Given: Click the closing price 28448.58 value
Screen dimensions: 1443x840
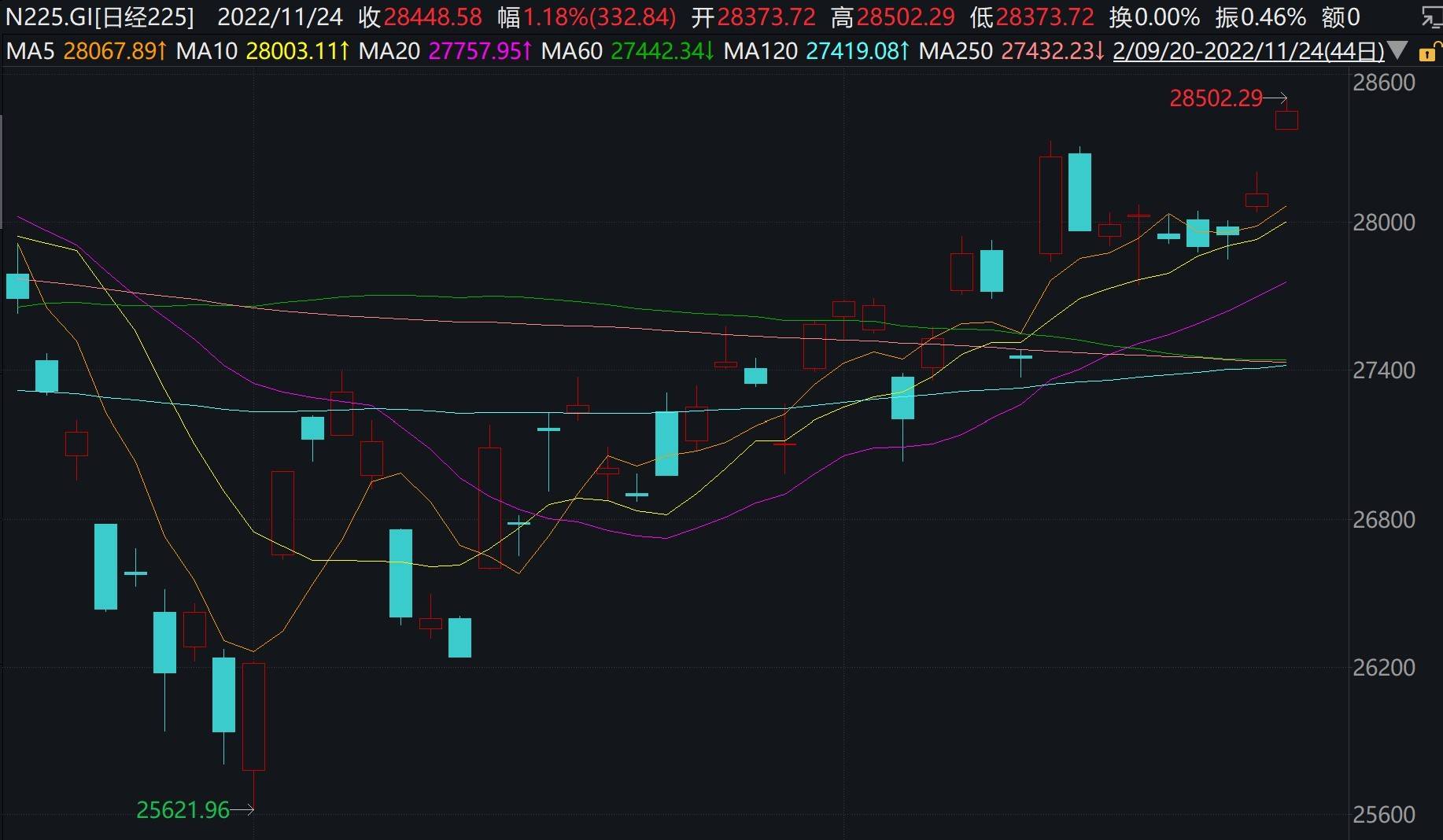Looking at the screenshot, I should [431, 15].
